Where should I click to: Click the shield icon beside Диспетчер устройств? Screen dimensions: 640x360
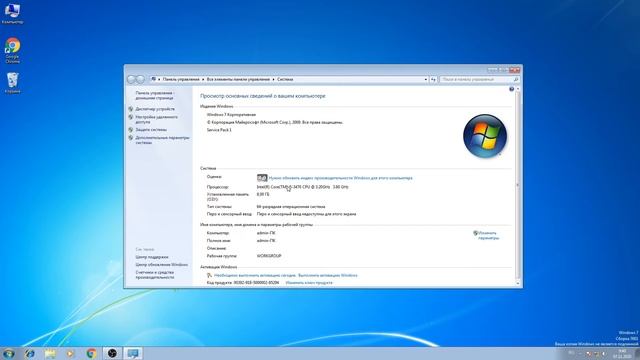131,109
